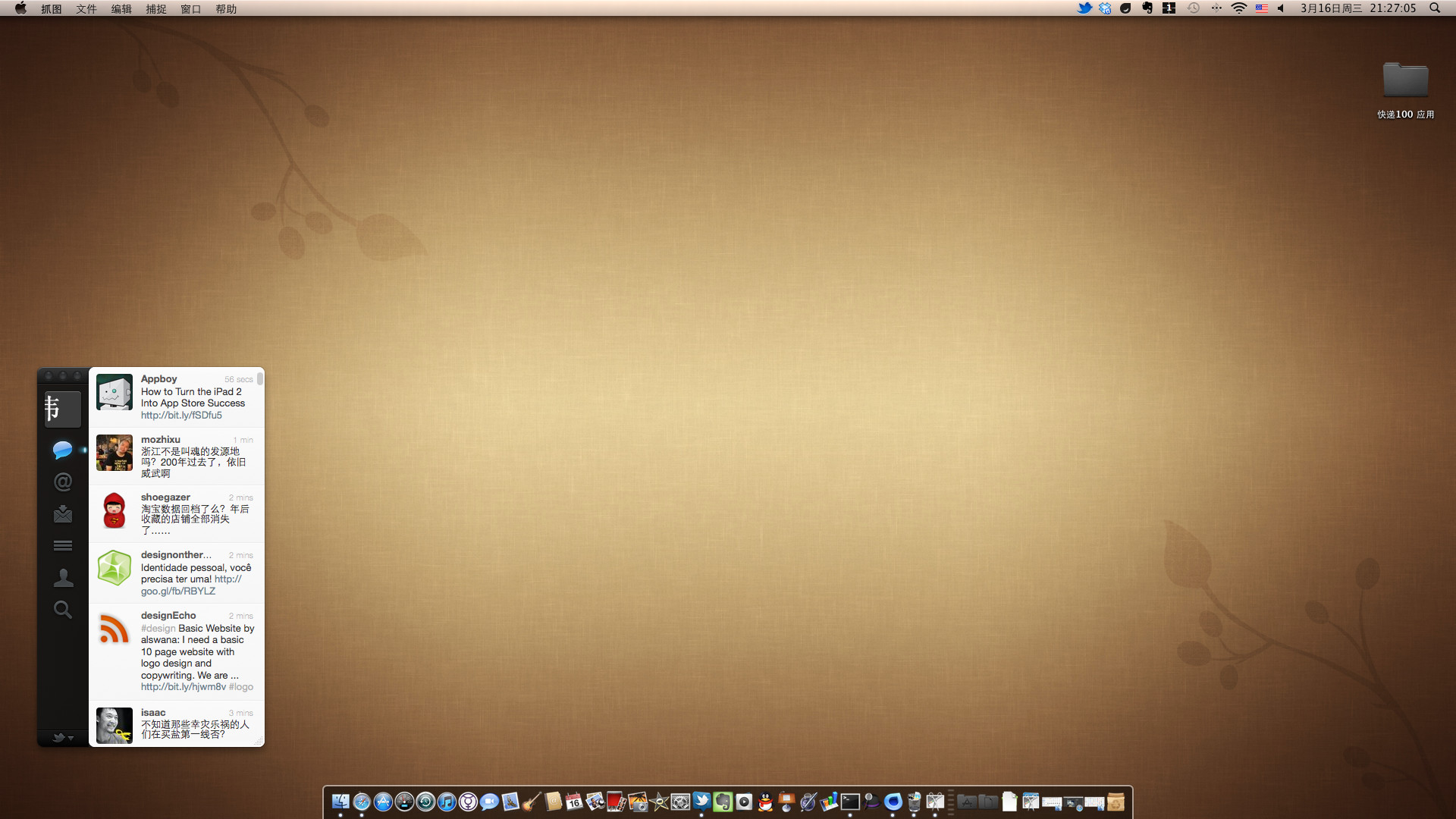Viewport: 1456px width, 819px height.
Task: Click the Dropbox menu bar icon
Action: tap(1105, 8)
